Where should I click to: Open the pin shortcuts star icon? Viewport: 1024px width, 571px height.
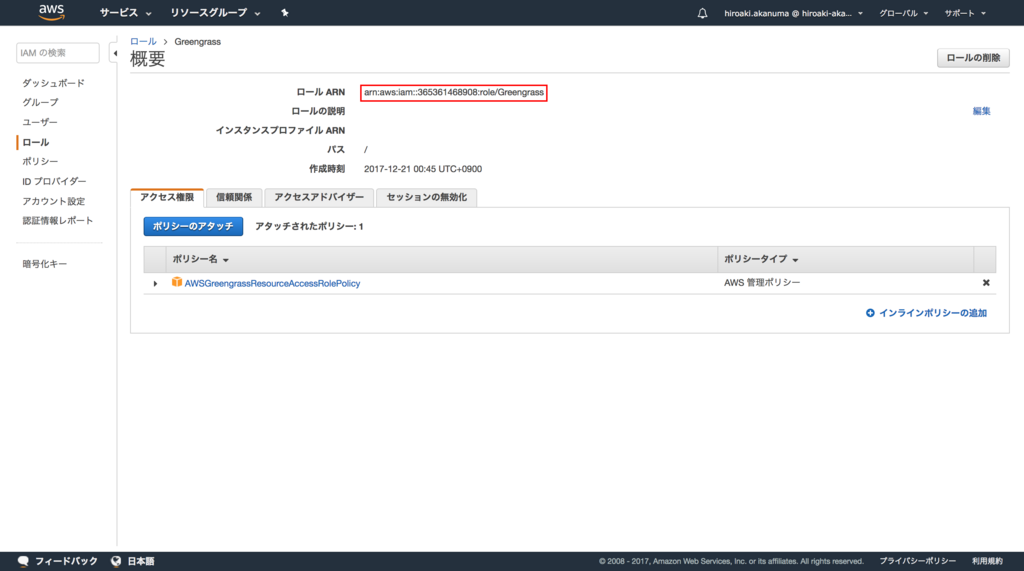pos(285,12)
